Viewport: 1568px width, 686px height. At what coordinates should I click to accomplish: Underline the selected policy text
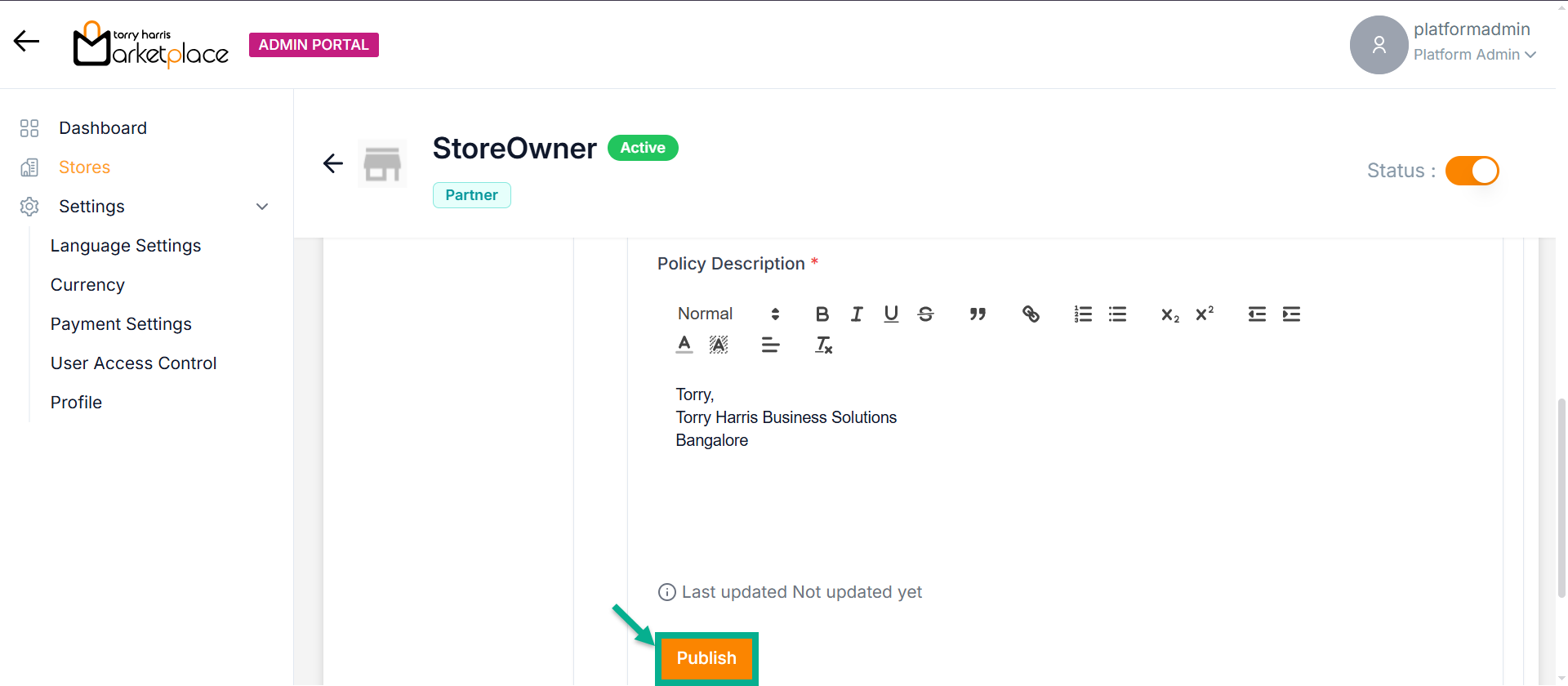click(891, 314)
